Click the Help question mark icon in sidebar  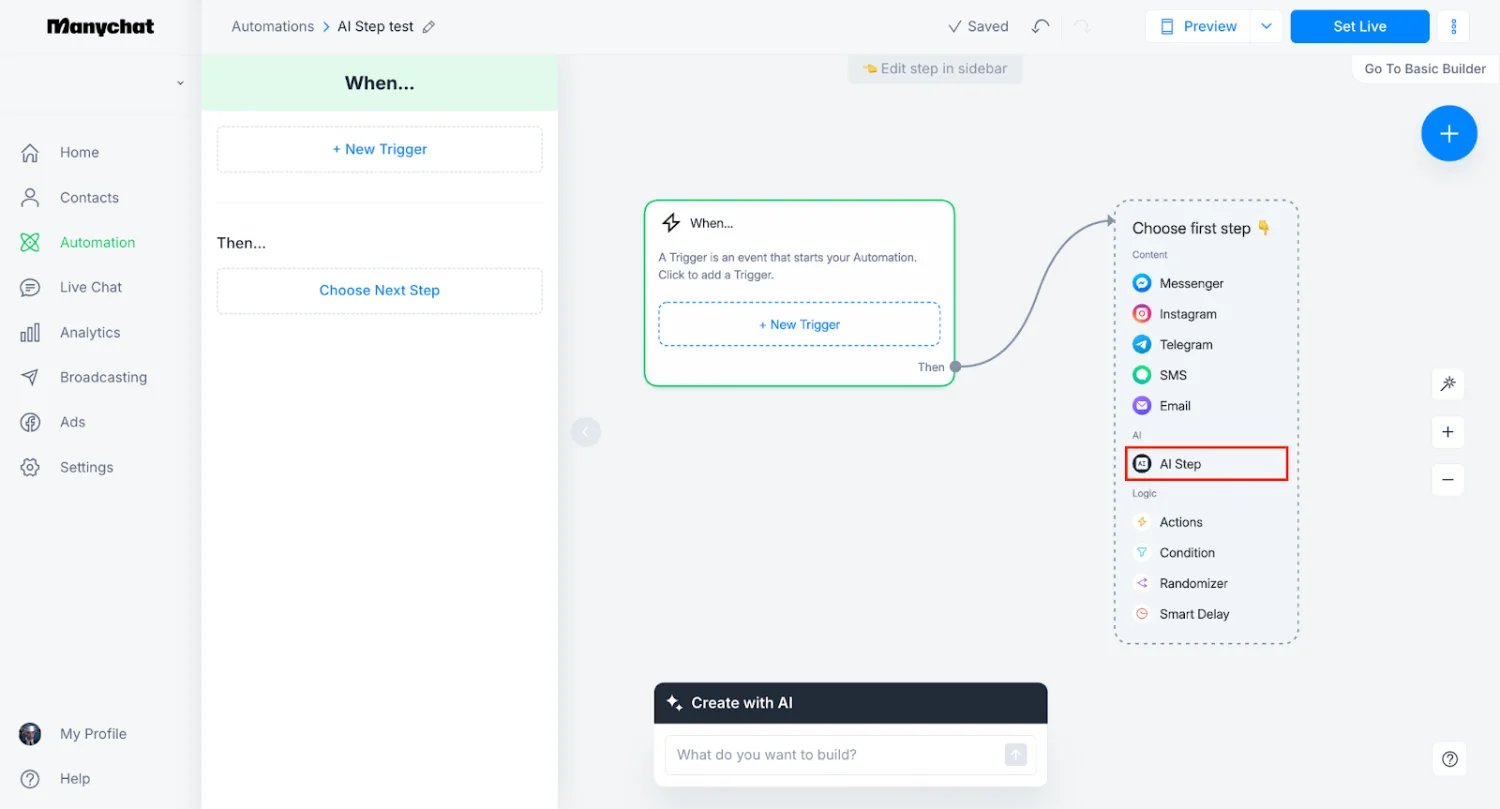coord(30,779)
